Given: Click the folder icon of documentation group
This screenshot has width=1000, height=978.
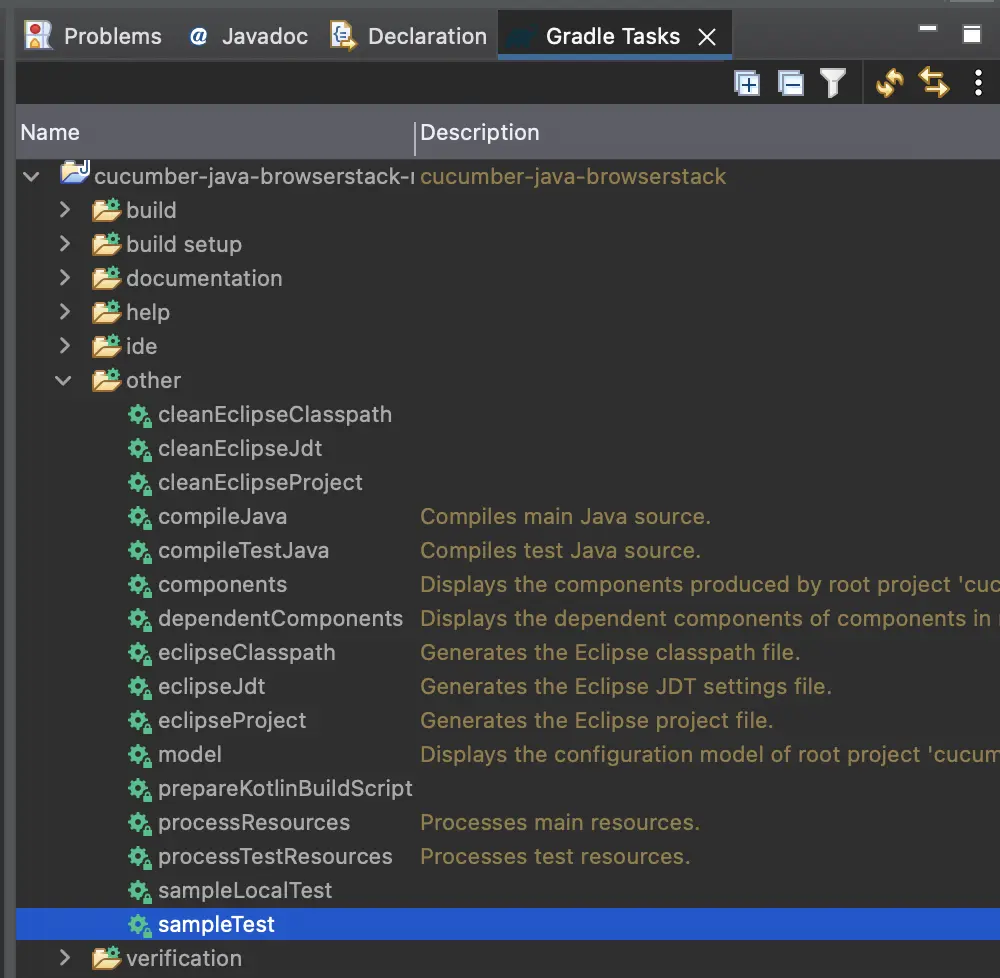Looking at the screenshot, I should pyautogui.click(x=106, y=279).
